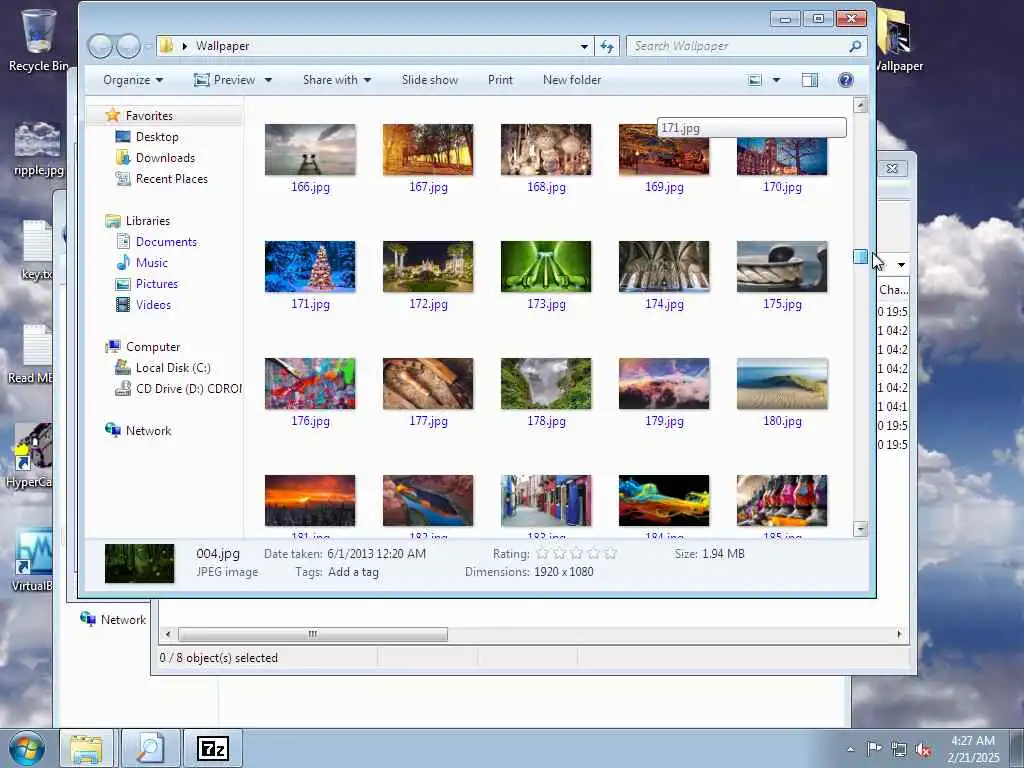Select Network in the Wallpaper window

tap(148, 430)
